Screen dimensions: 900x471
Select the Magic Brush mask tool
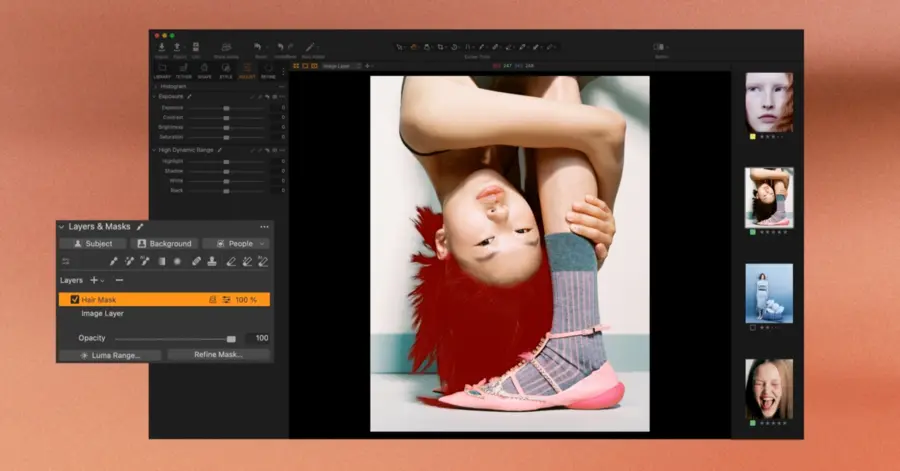point(129,262)
